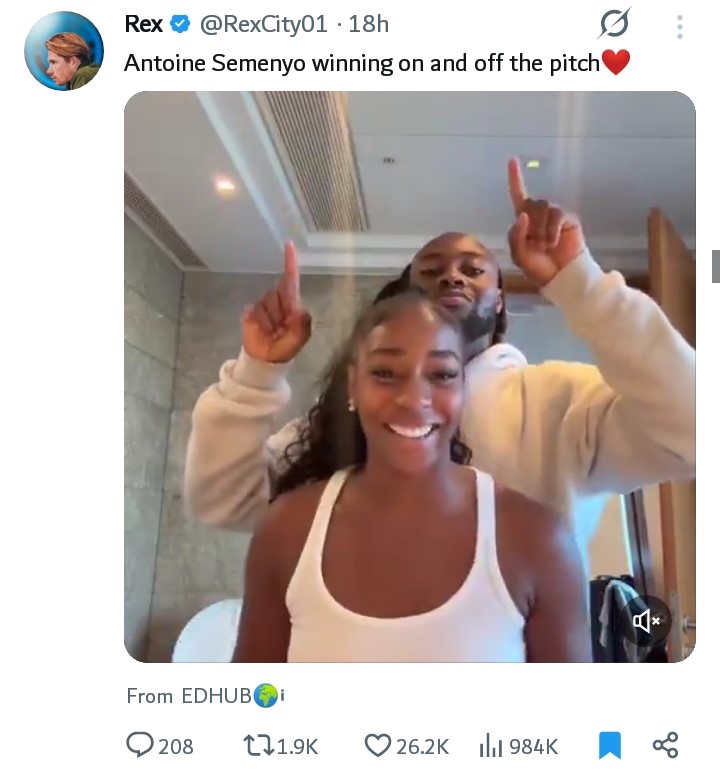
Task: Unmute the video with speaker icon
Action: (646, 621)
